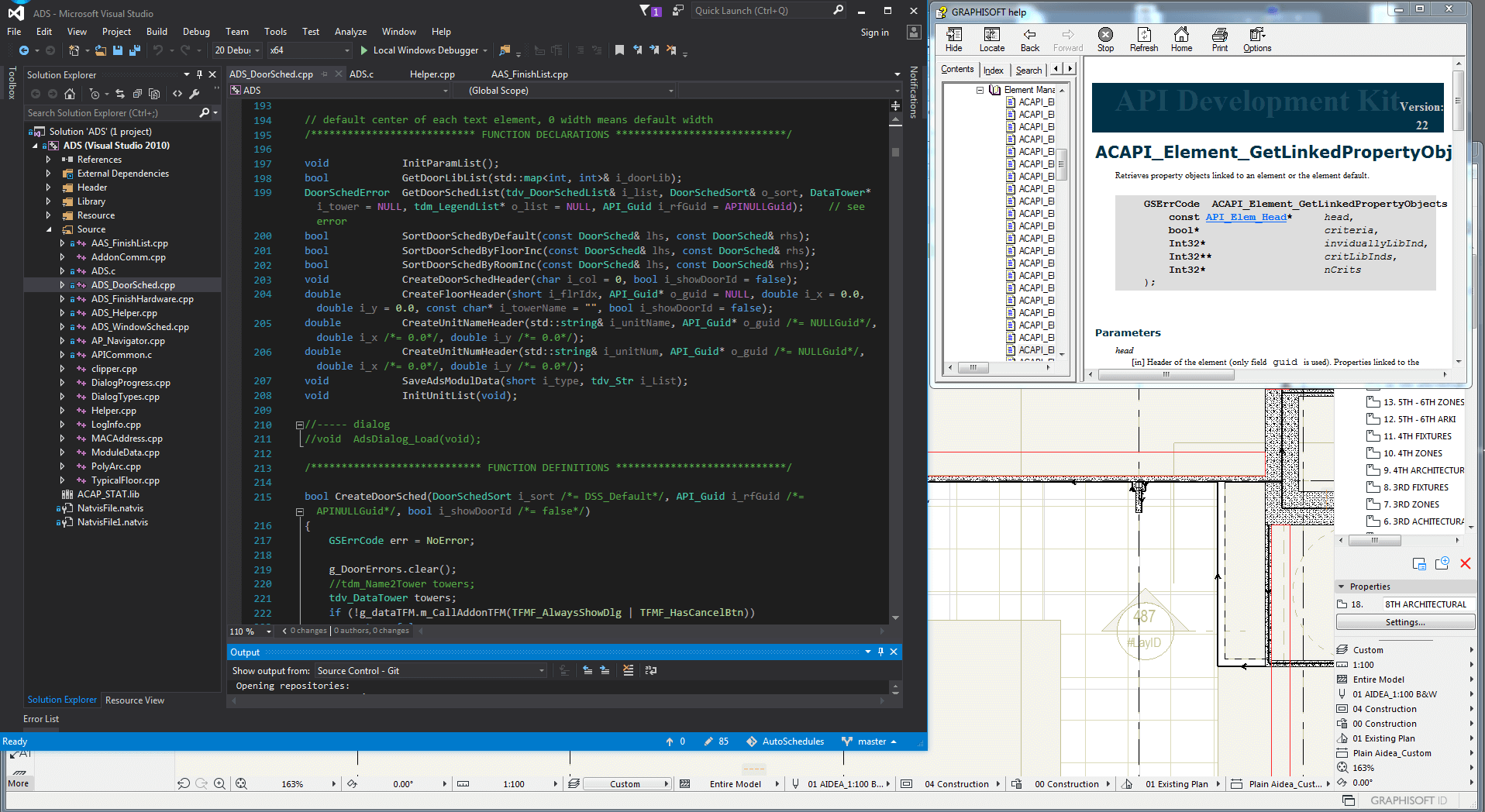Toggle pin on the Output panel
The image size is (1485, 812).
click(880, 652)
